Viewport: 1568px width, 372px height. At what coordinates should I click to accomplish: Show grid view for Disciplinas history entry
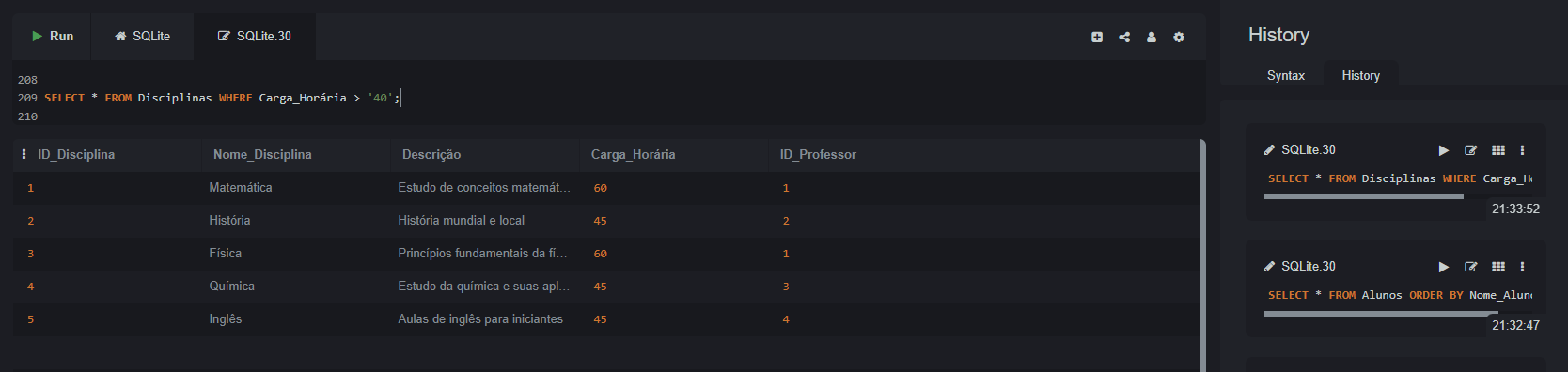pos(1498,150)
